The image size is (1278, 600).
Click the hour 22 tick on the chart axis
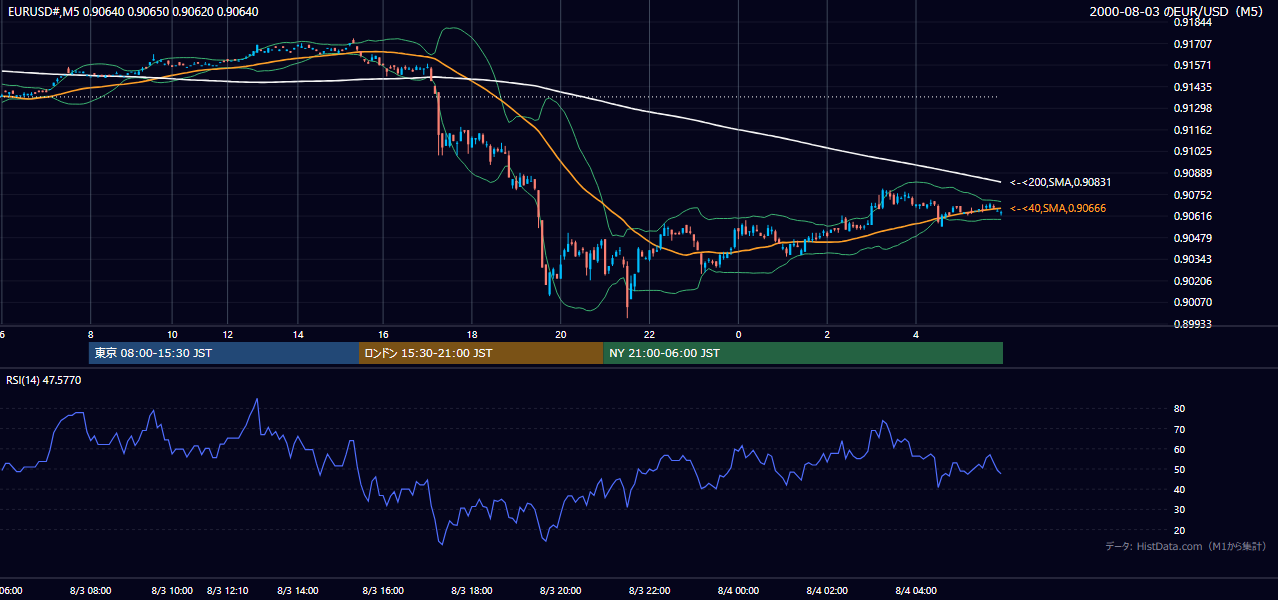[649, 334]
